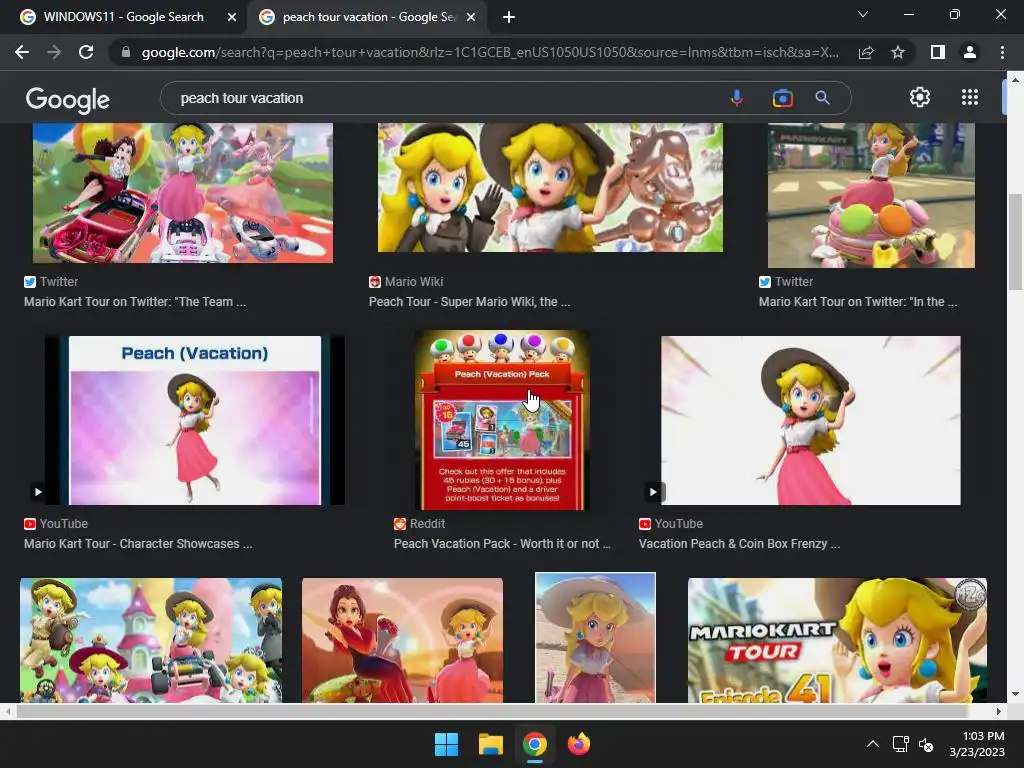Open Google quick settings gear

point(920,97)
